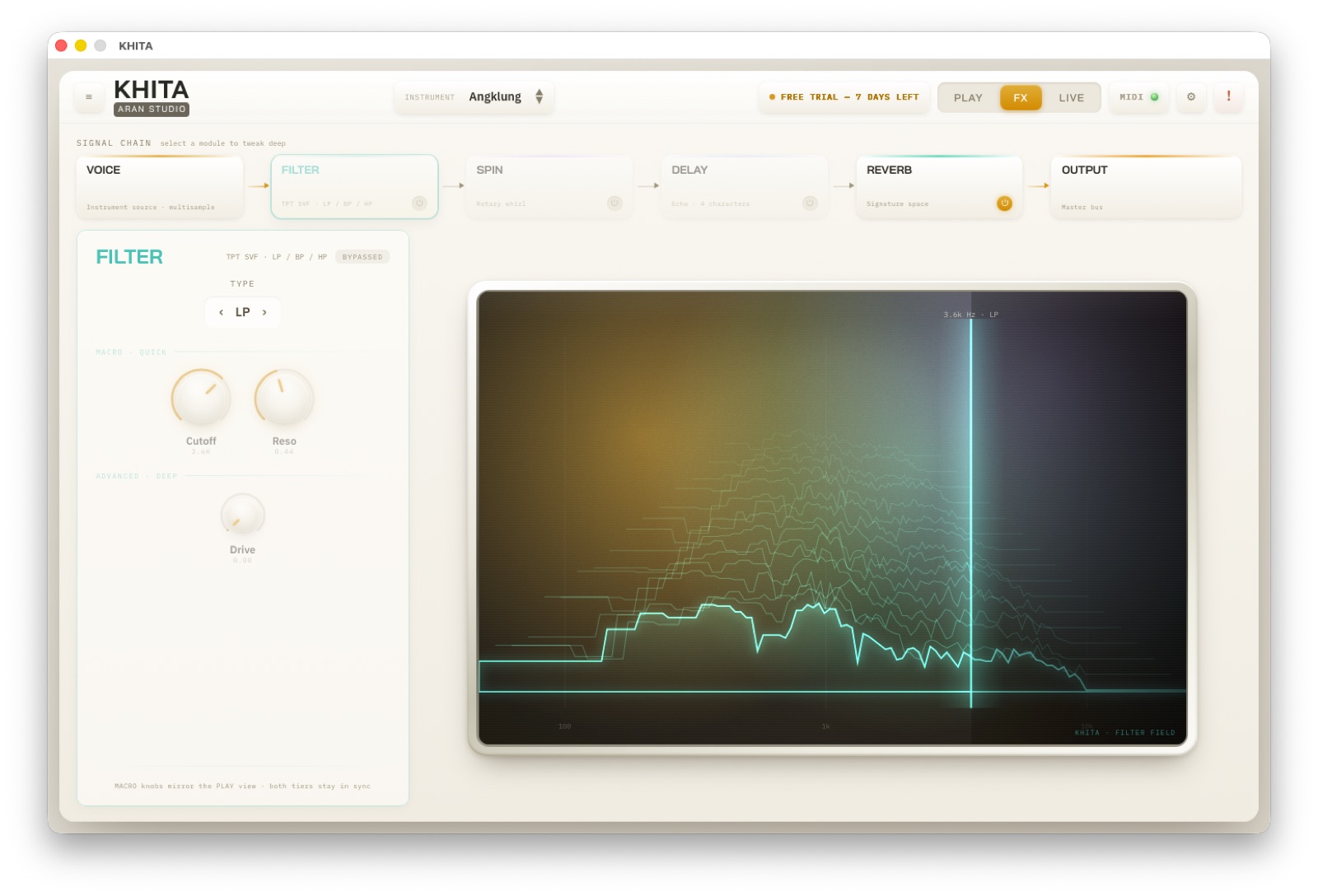Select the DELAY module card

point(745,187)
